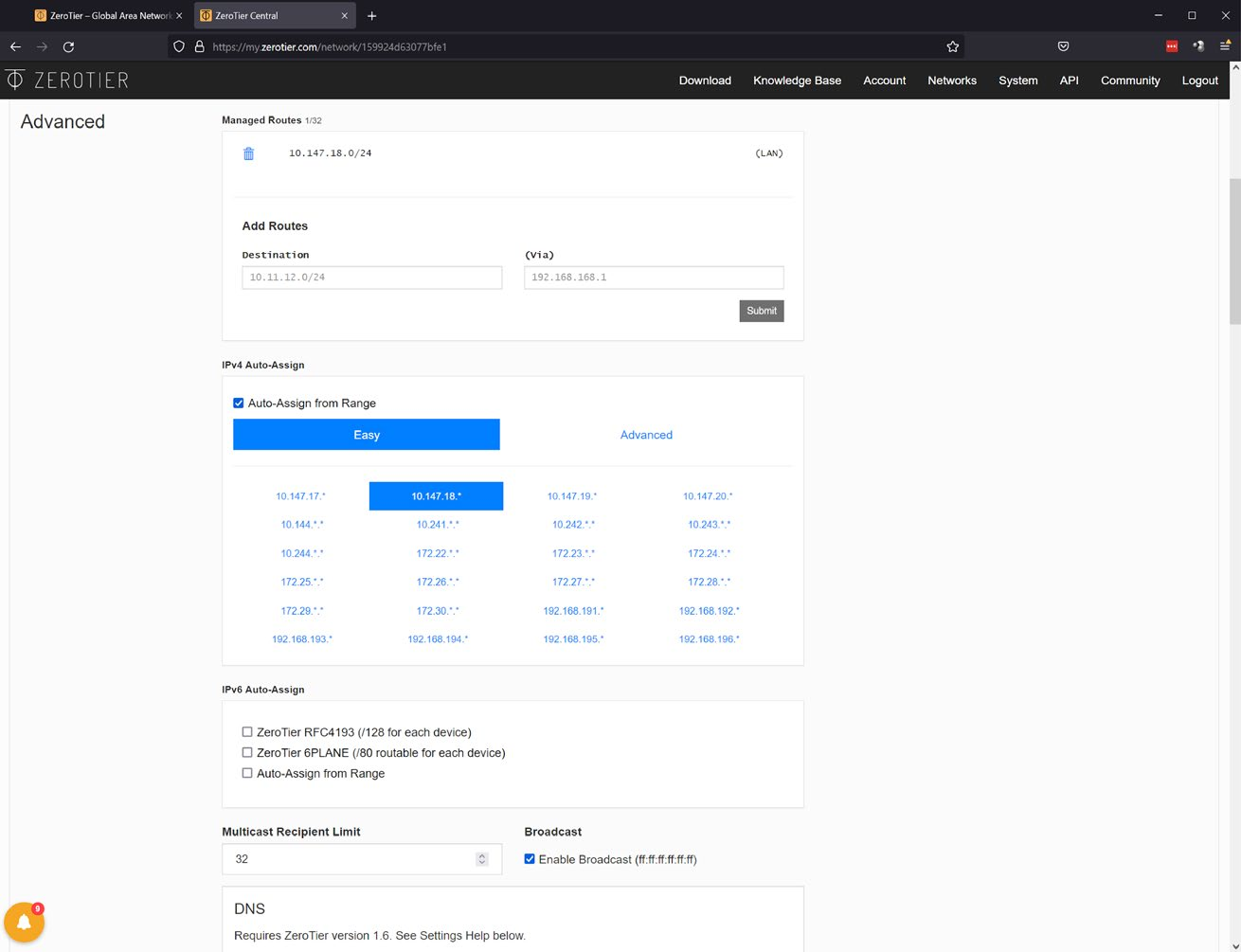Pick the 192.168.193.* range
1241x952 pixels.
tap(302, 639)
